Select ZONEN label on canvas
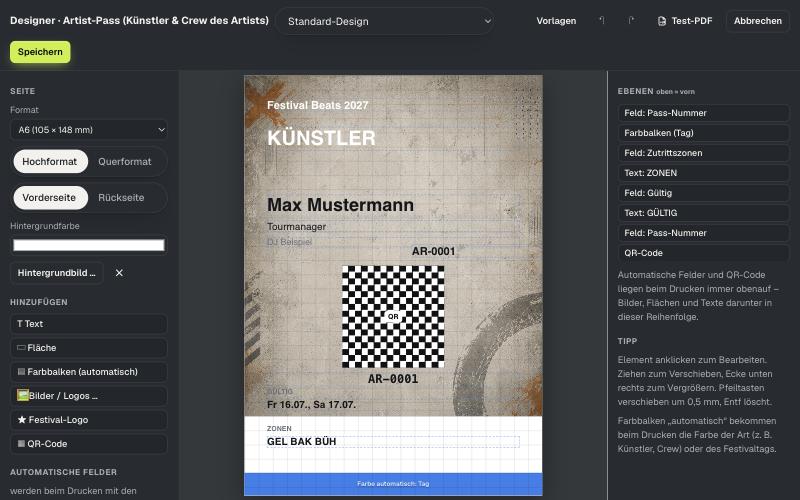 click(x=279, y=429)
